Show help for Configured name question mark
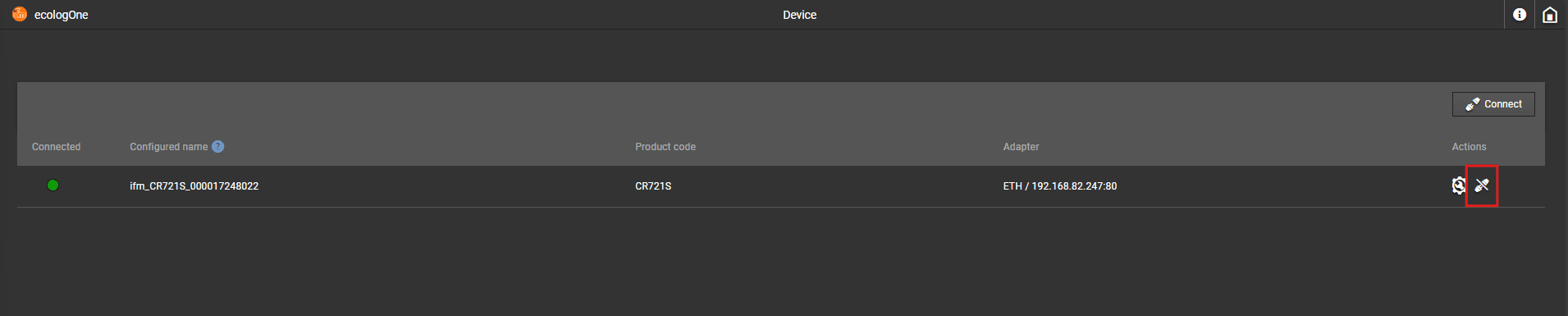1568x316 pixels. tap(217, 147)
